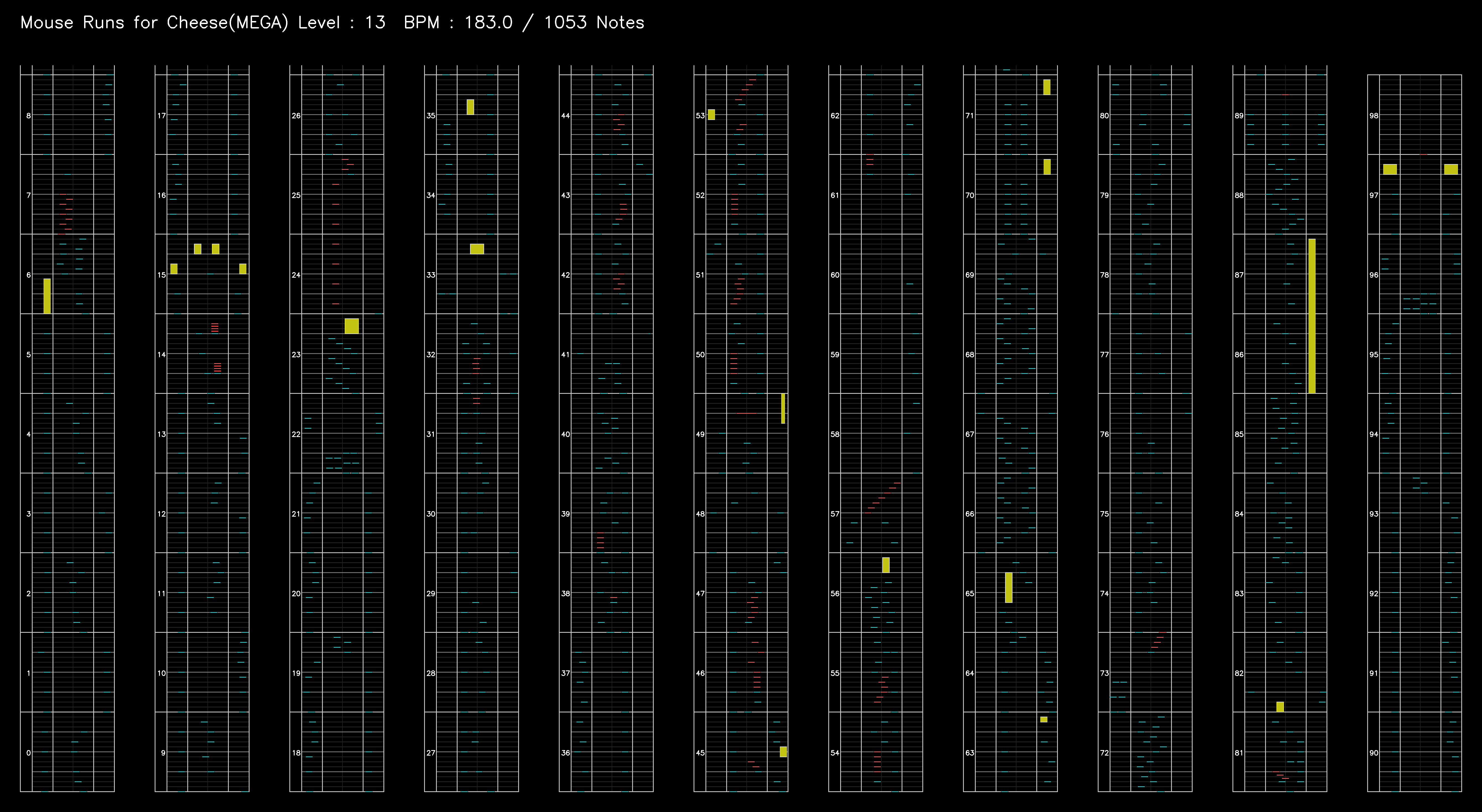Select the yellow block in measure 33
The width and height of the screenshot is (1482, 812).
point(477,249)
